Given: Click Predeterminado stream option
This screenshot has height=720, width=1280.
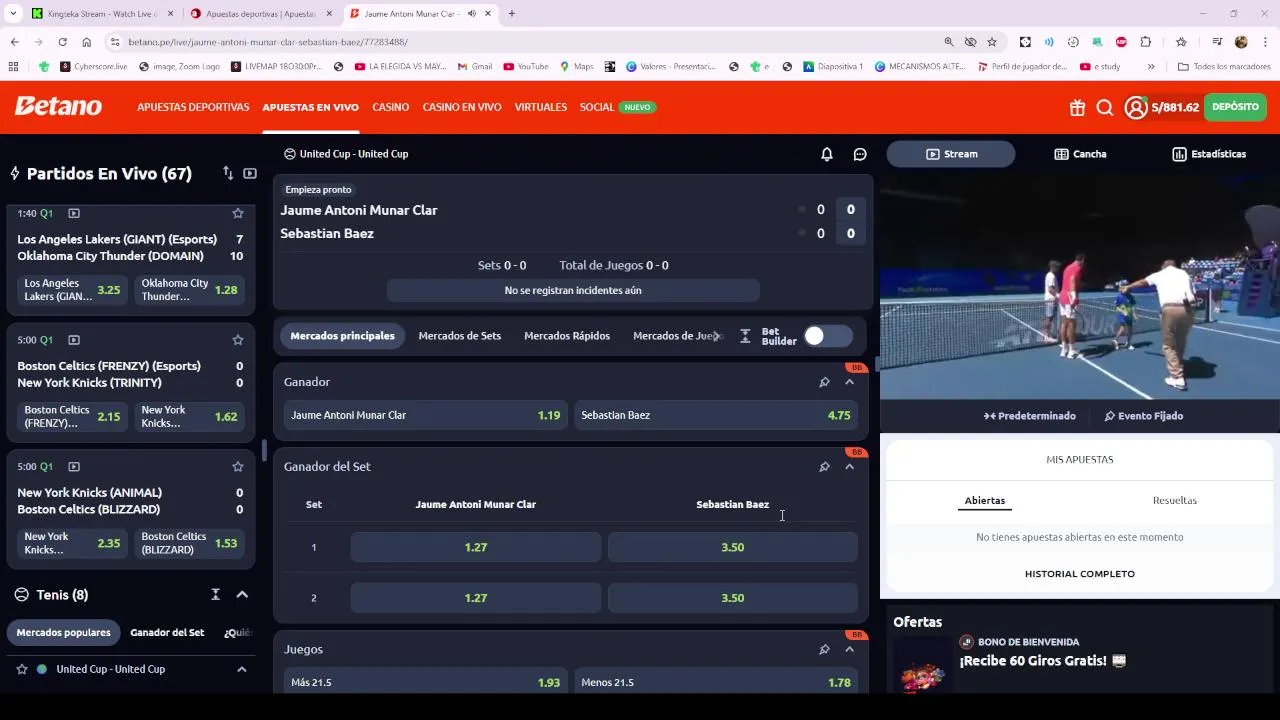Looking at the screenshot, I should [1030, 416].
